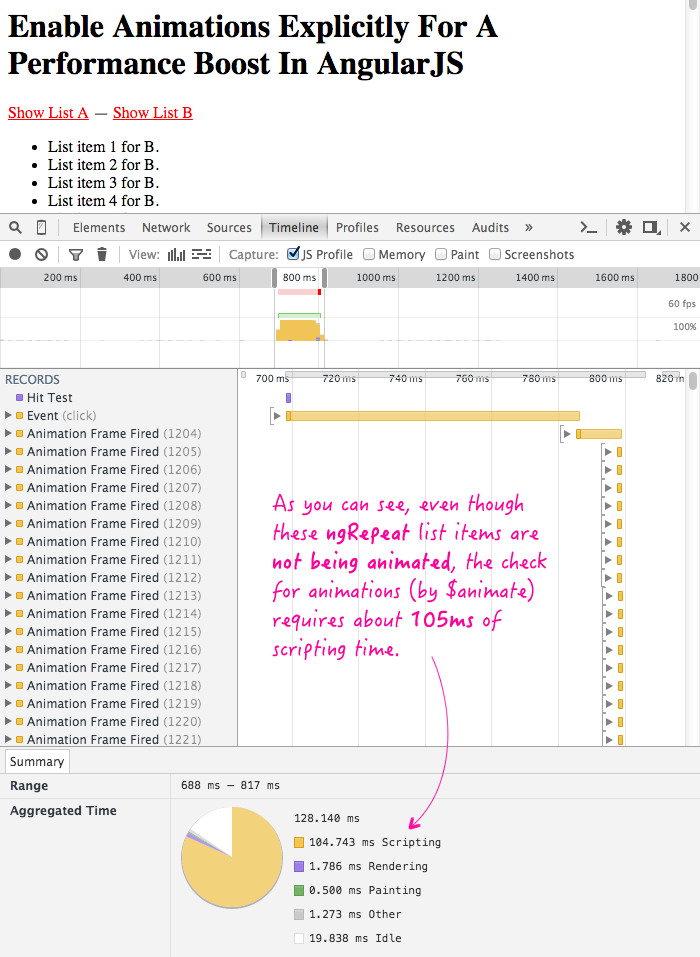The image size is (700, 957).
Task: Click the Rendering purple legend swatch
Action: [x=299, y=866]
